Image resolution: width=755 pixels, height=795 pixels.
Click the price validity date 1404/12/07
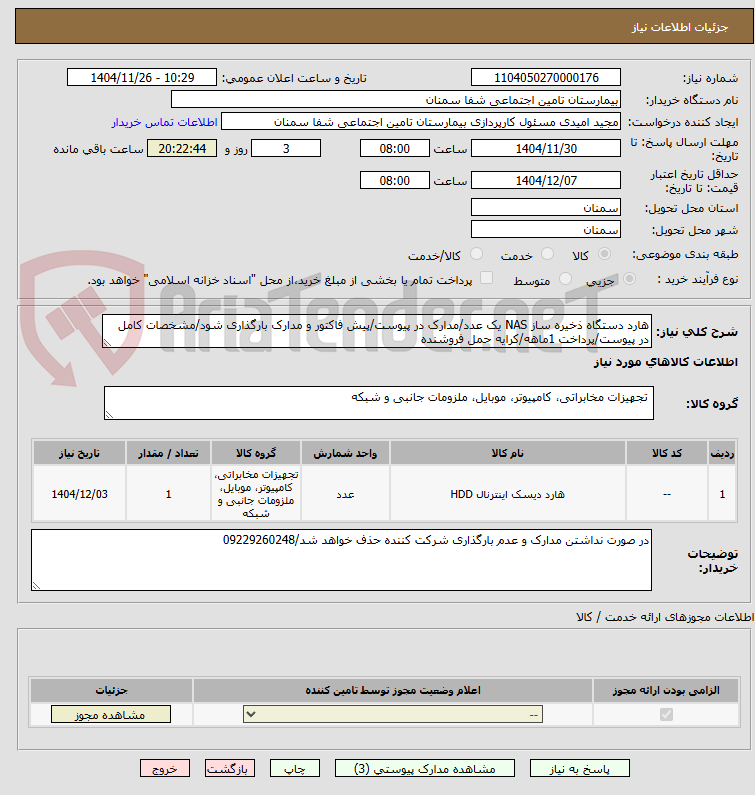coord(546,180)
